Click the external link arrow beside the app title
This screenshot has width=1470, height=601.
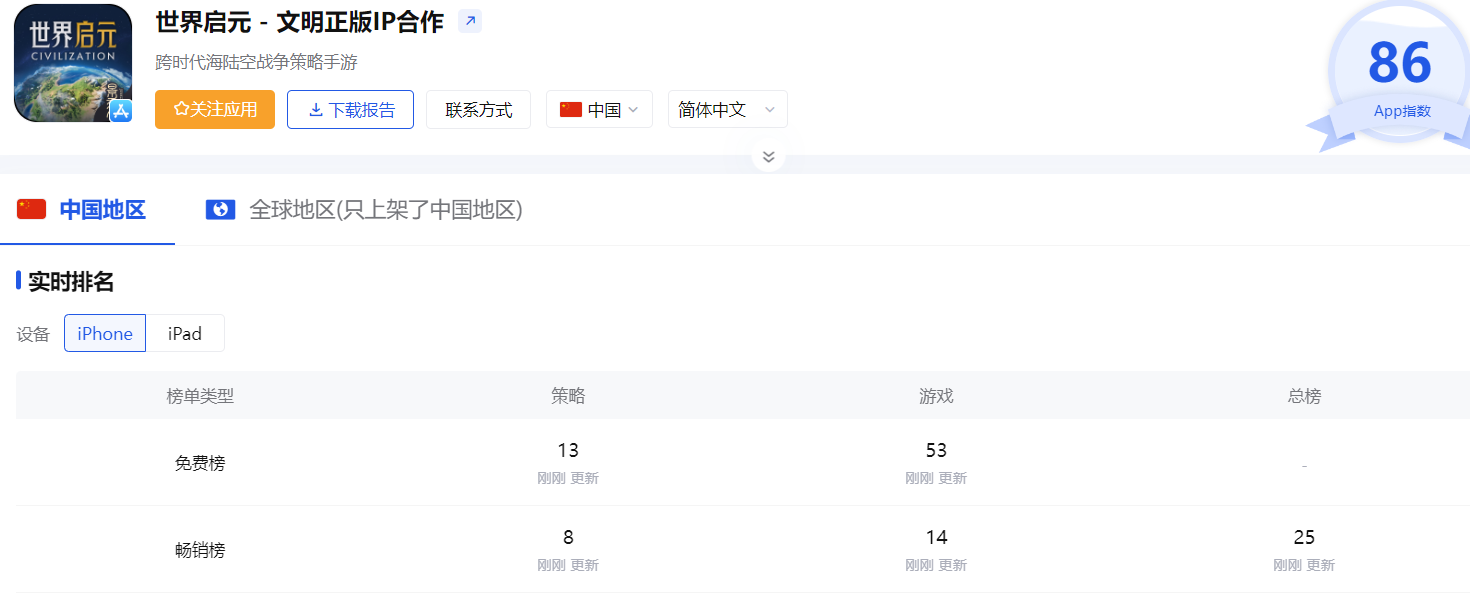[x=470, y=21]
